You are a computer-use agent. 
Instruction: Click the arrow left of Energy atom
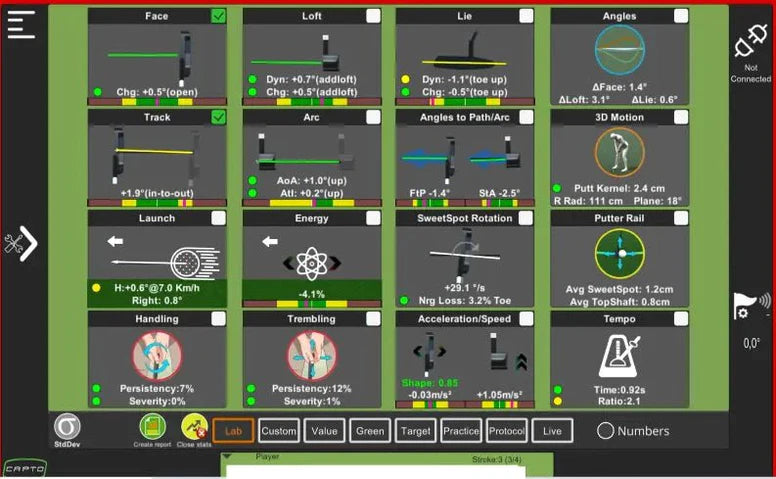coord(268,241)
